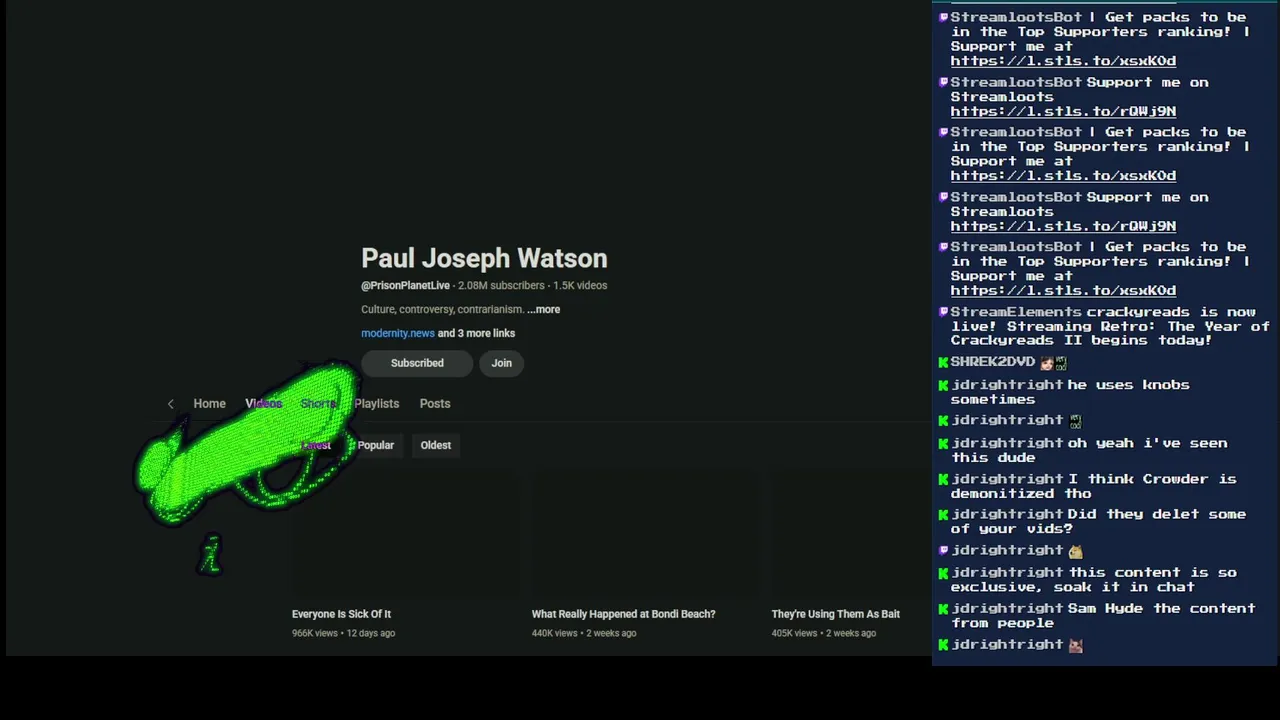Switch to the Posts tab
1280x720 pixels.
pyautogui.click(x=435, y=404)
